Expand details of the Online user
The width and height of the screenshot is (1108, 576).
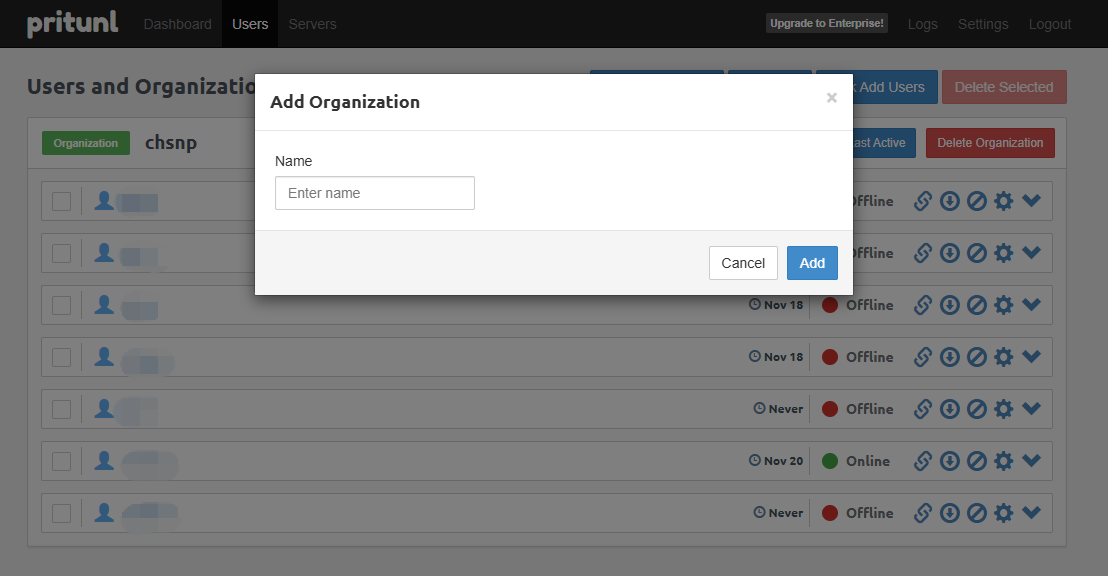click(1032, 461)
